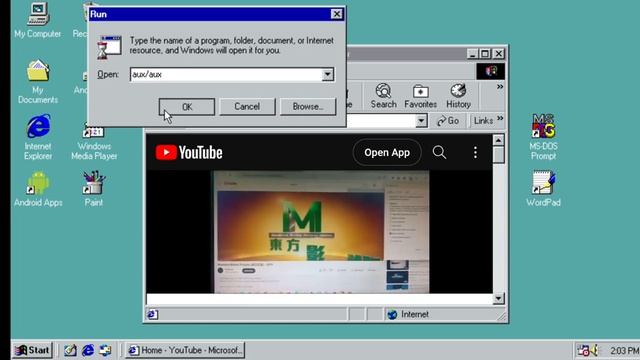Click the volume speaker tray icon
Viewport: 640px width, 360px height.
(x=594, y=350)
